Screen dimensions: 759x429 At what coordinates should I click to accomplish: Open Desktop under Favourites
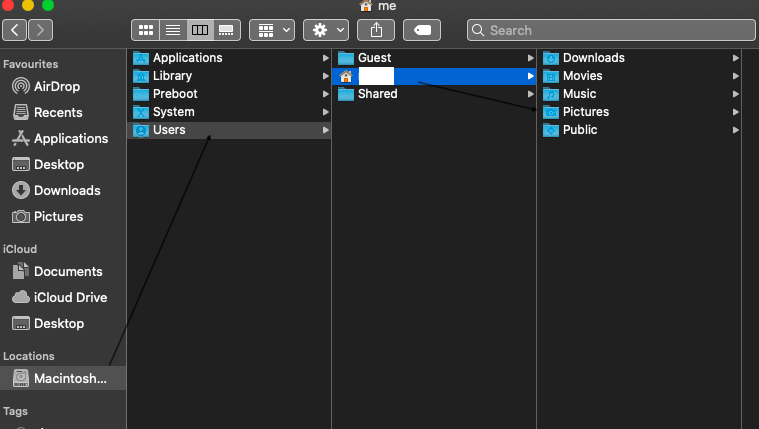coord(63,165)
